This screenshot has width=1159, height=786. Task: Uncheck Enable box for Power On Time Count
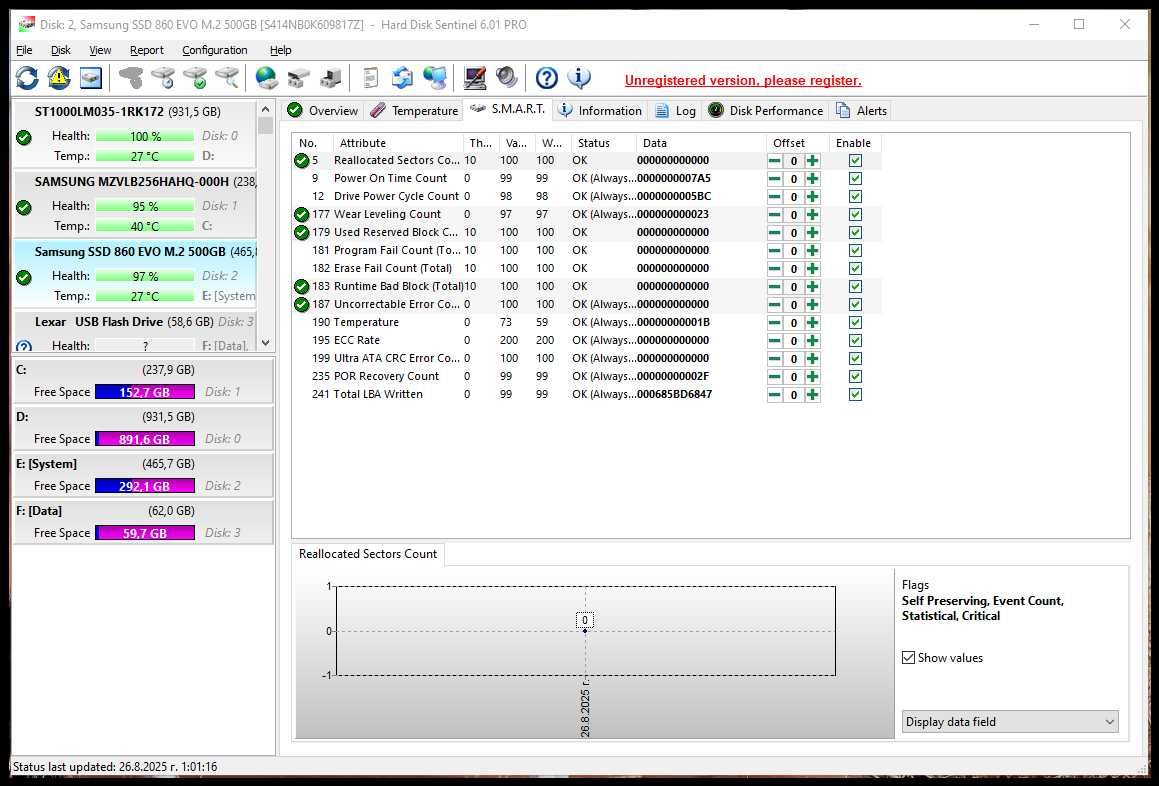point(855,178)
